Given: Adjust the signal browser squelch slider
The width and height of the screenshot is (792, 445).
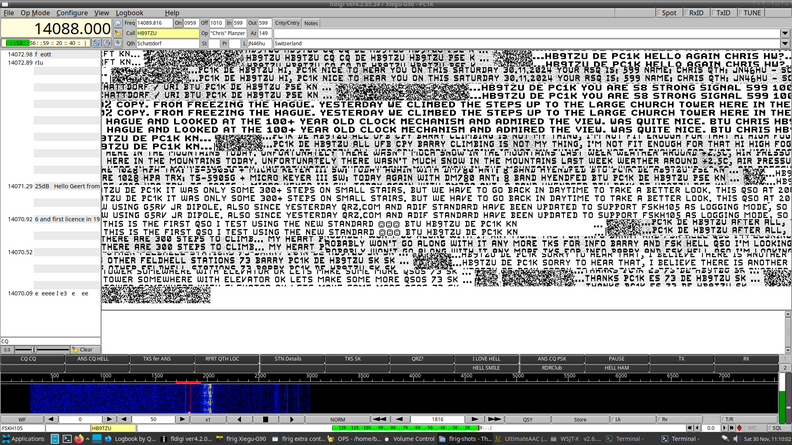Looking at the screenshot, I should click(42, 350).
